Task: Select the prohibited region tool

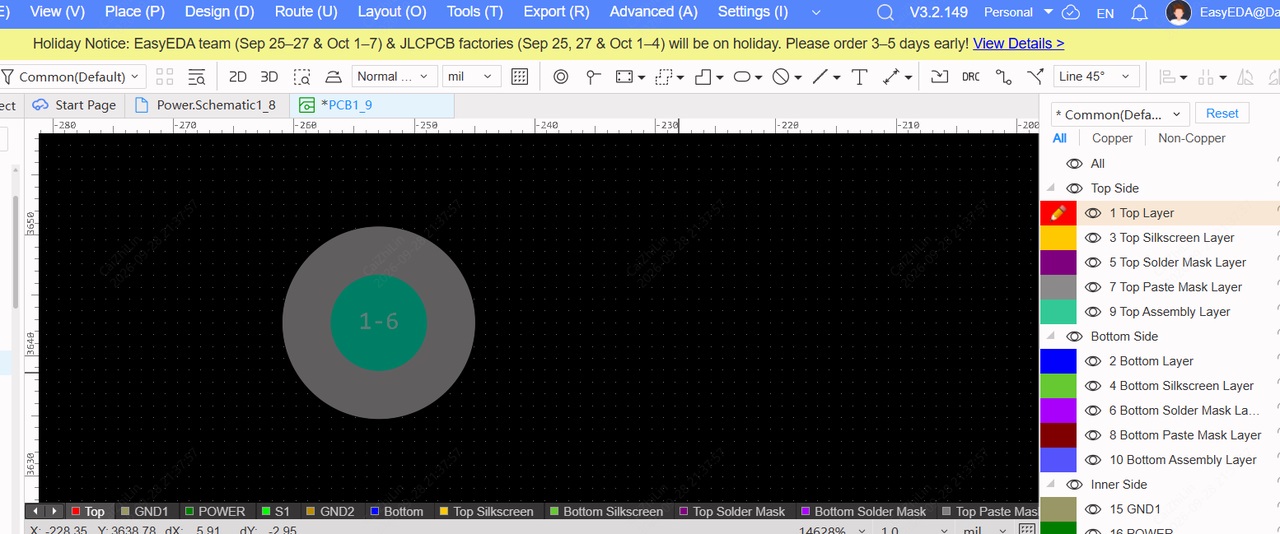Action: (x=782, y=77)
